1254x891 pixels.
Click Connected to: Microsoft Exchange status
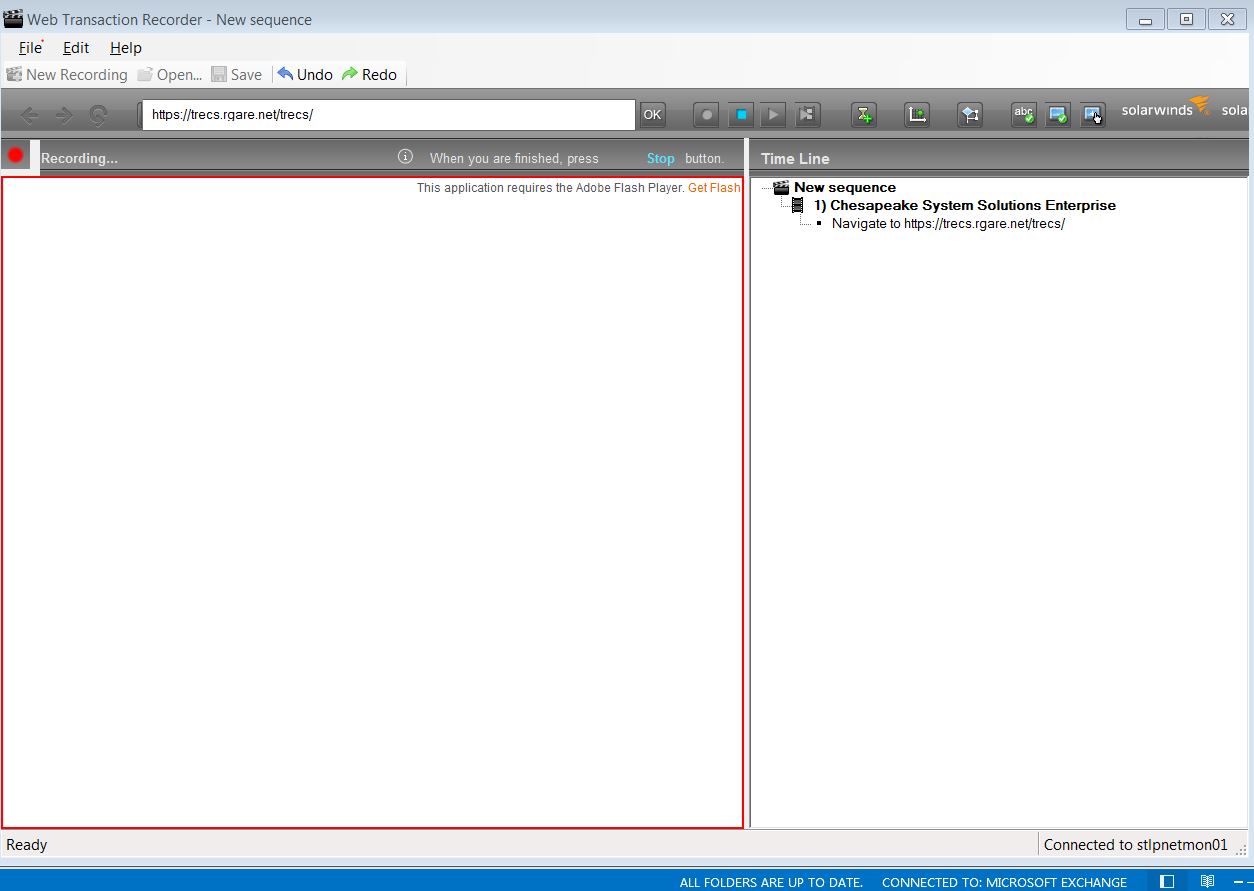pyautogui.click(x=1004, y=882)
